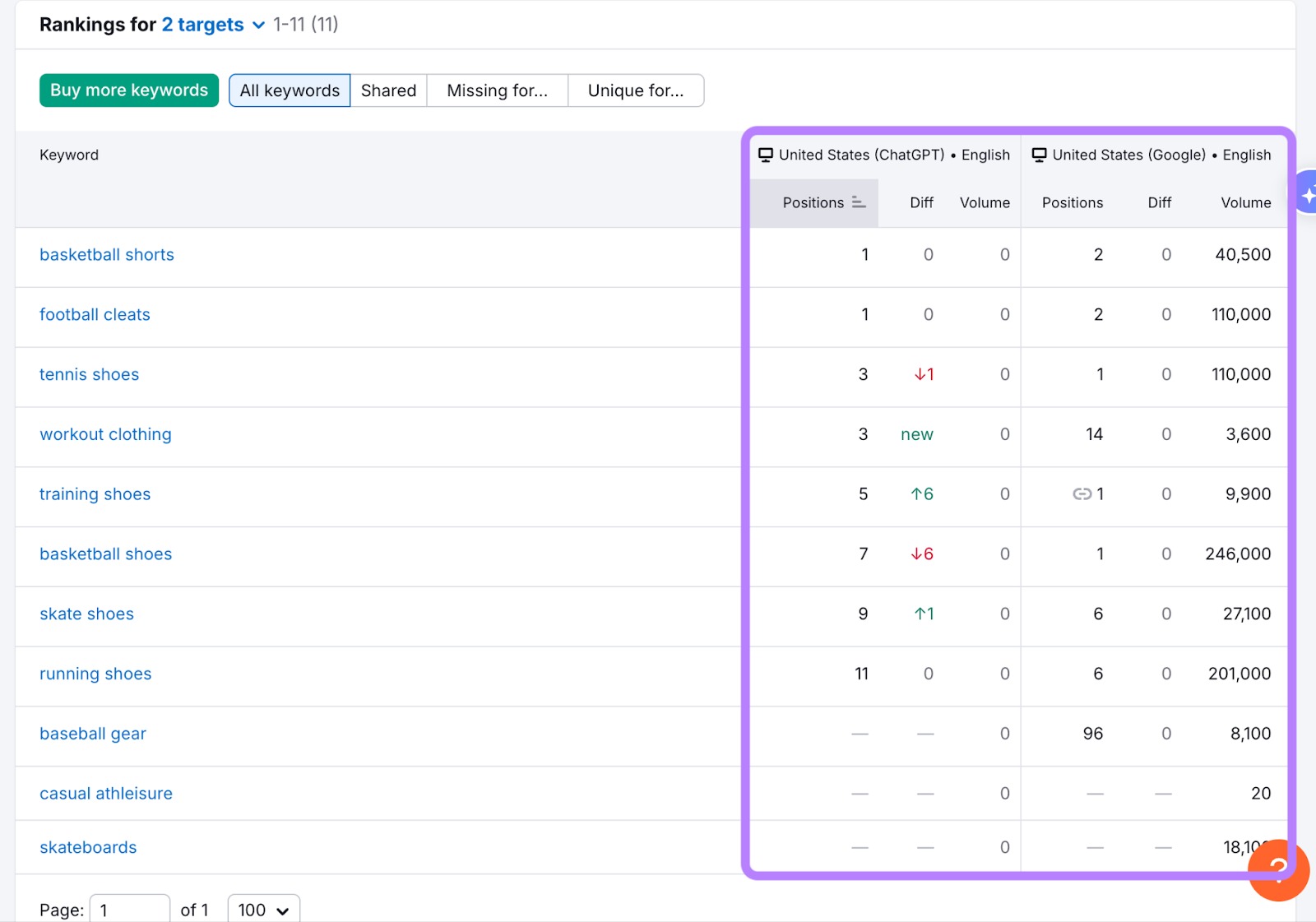Image resolution: width=1316 pixels, height=922 pixels.
Task: Click the 'new' diff in workout clothing row
Action: pos(917,434)
